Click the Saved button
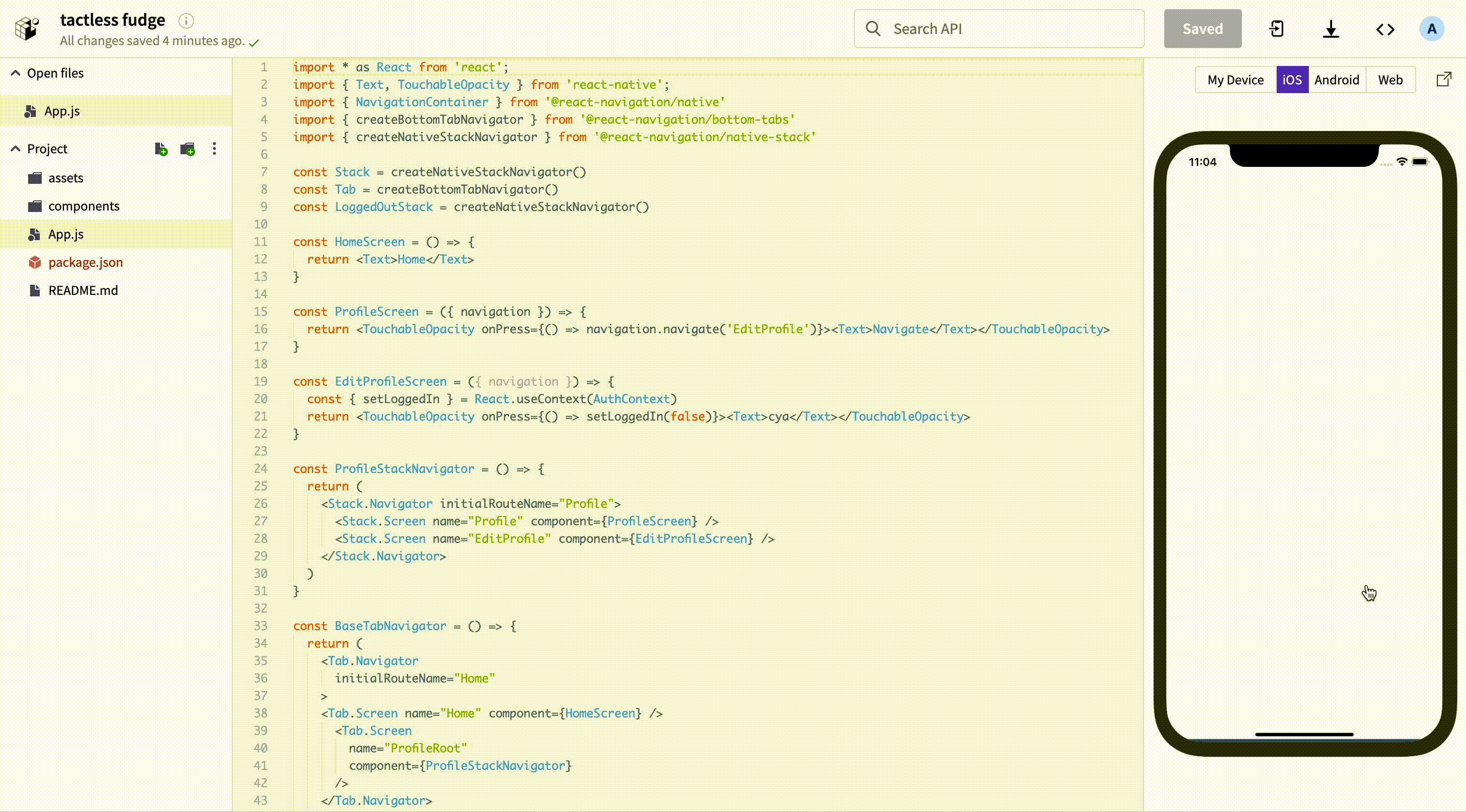The image size is (1466, 812). coord(1203,29)
